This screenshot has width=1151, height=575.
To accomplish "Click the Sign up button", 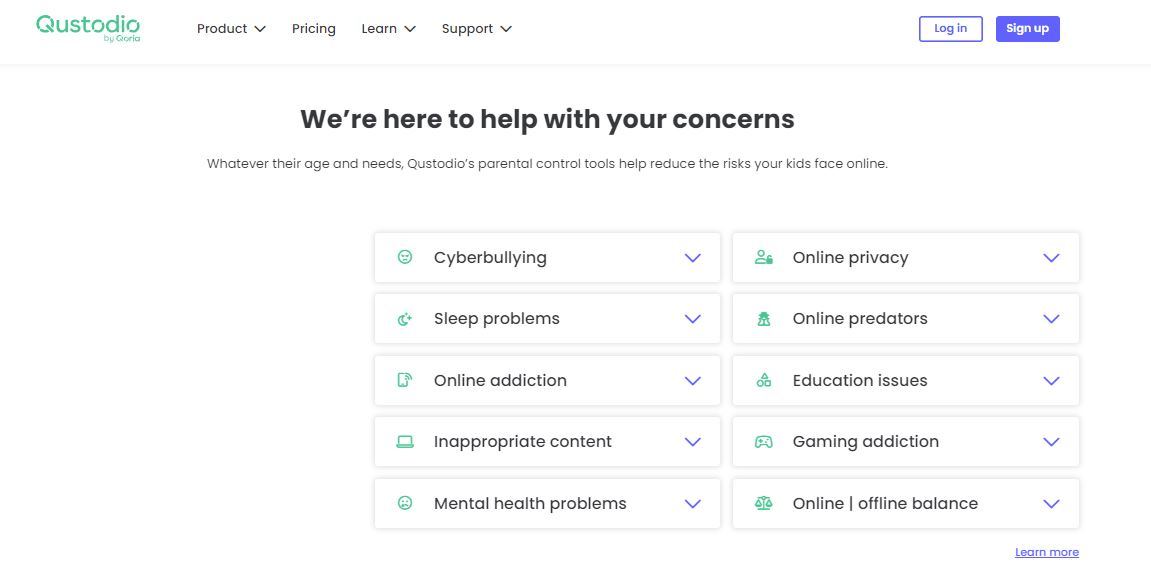I will 1028,29.
